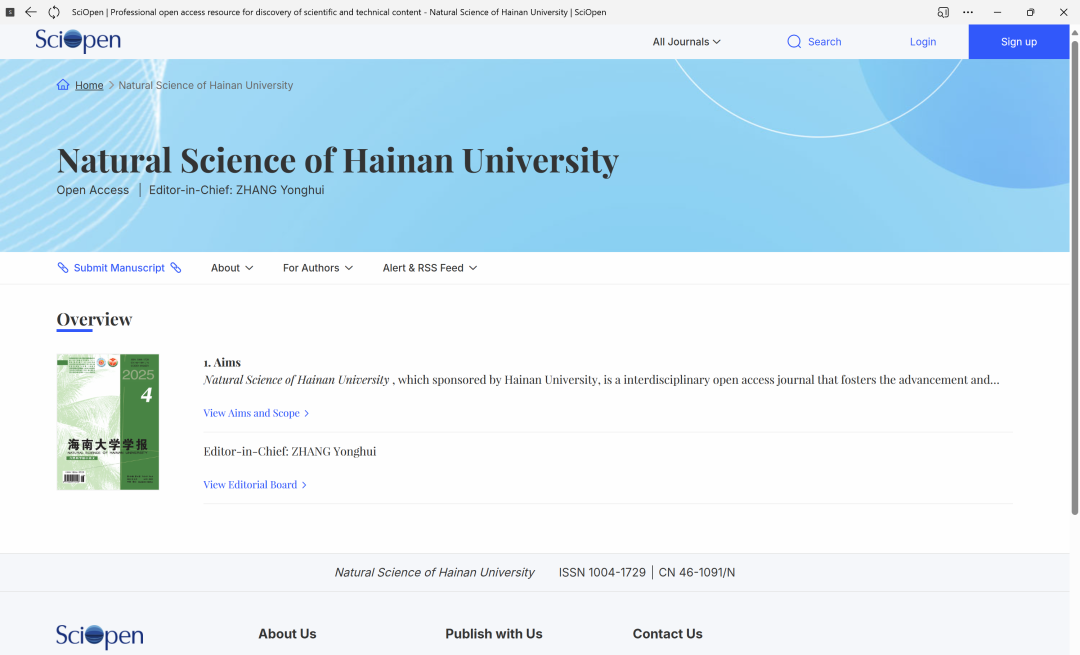Click 'Editor-in-Chief: ZHANG Yonghui' in the Overview section

290,451
